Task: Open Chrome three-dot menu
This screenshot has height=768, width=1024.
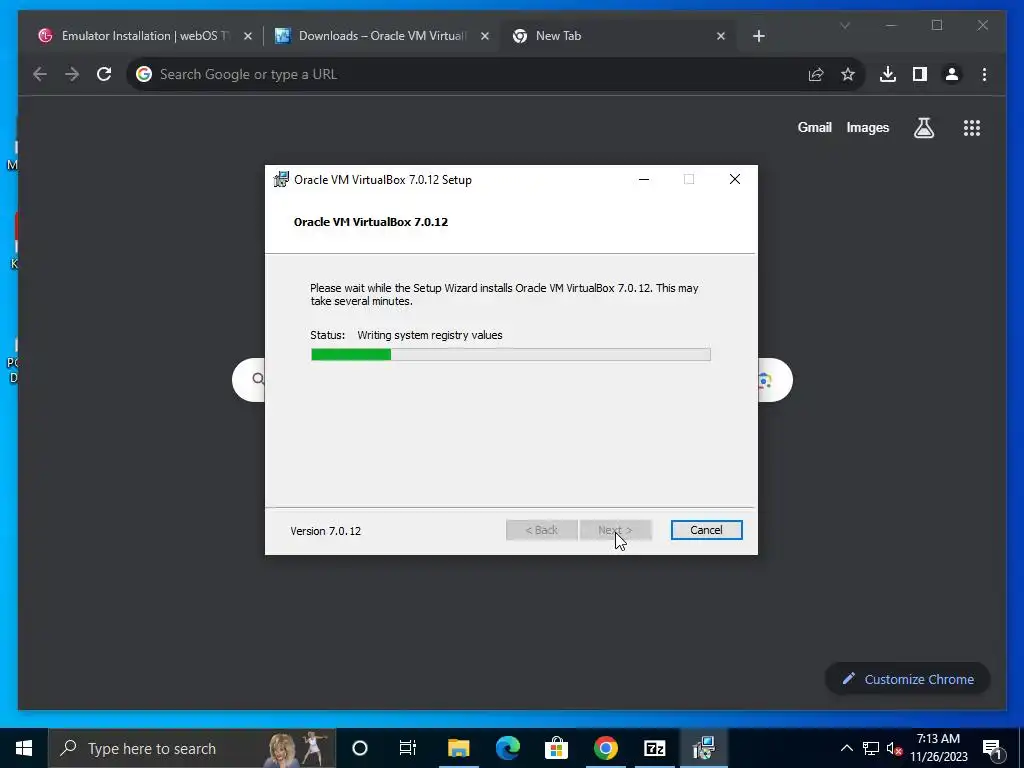Action: [x=984, y=74]
